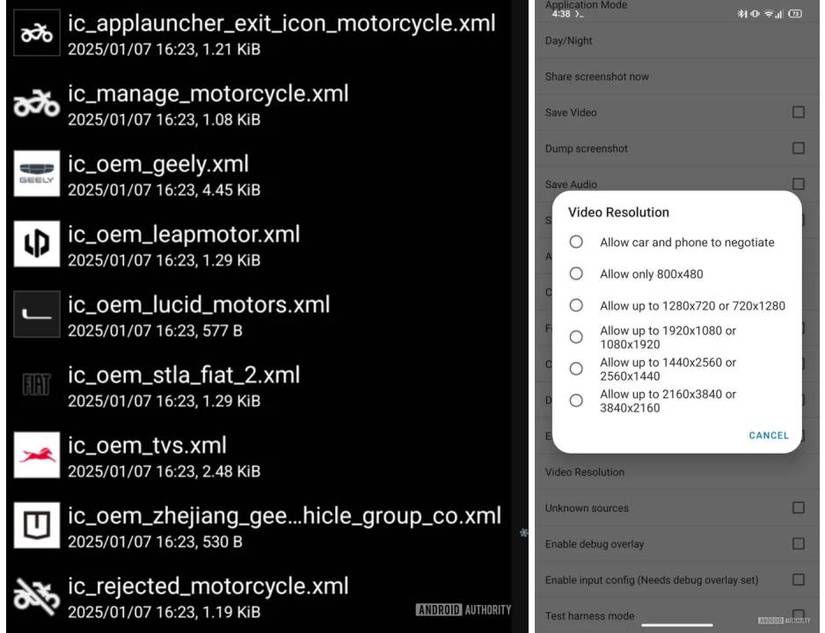Viewport: 825px width, 633px height.
Task: Tap the Video Resolution dialog title
Action: pos(619,213)
